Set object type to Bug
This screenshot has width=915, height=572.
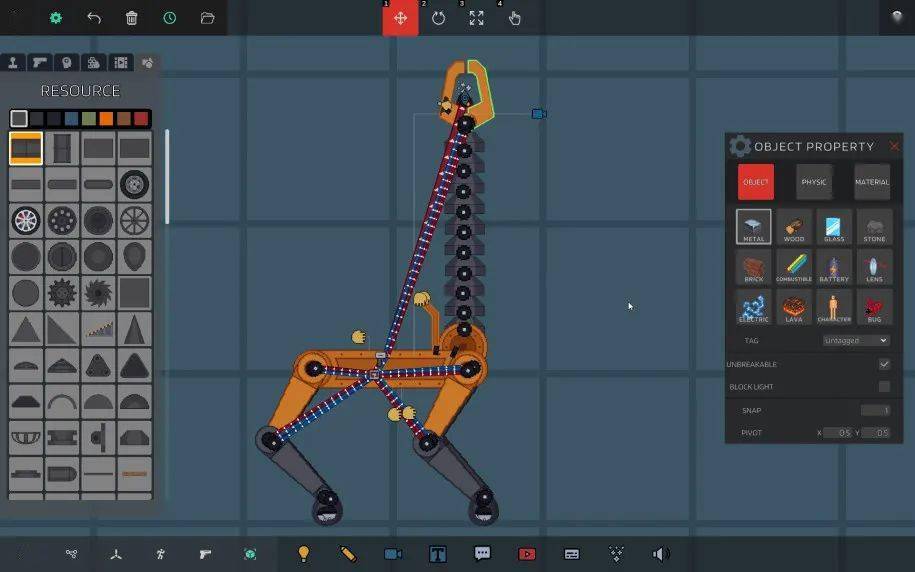(874, 307)
